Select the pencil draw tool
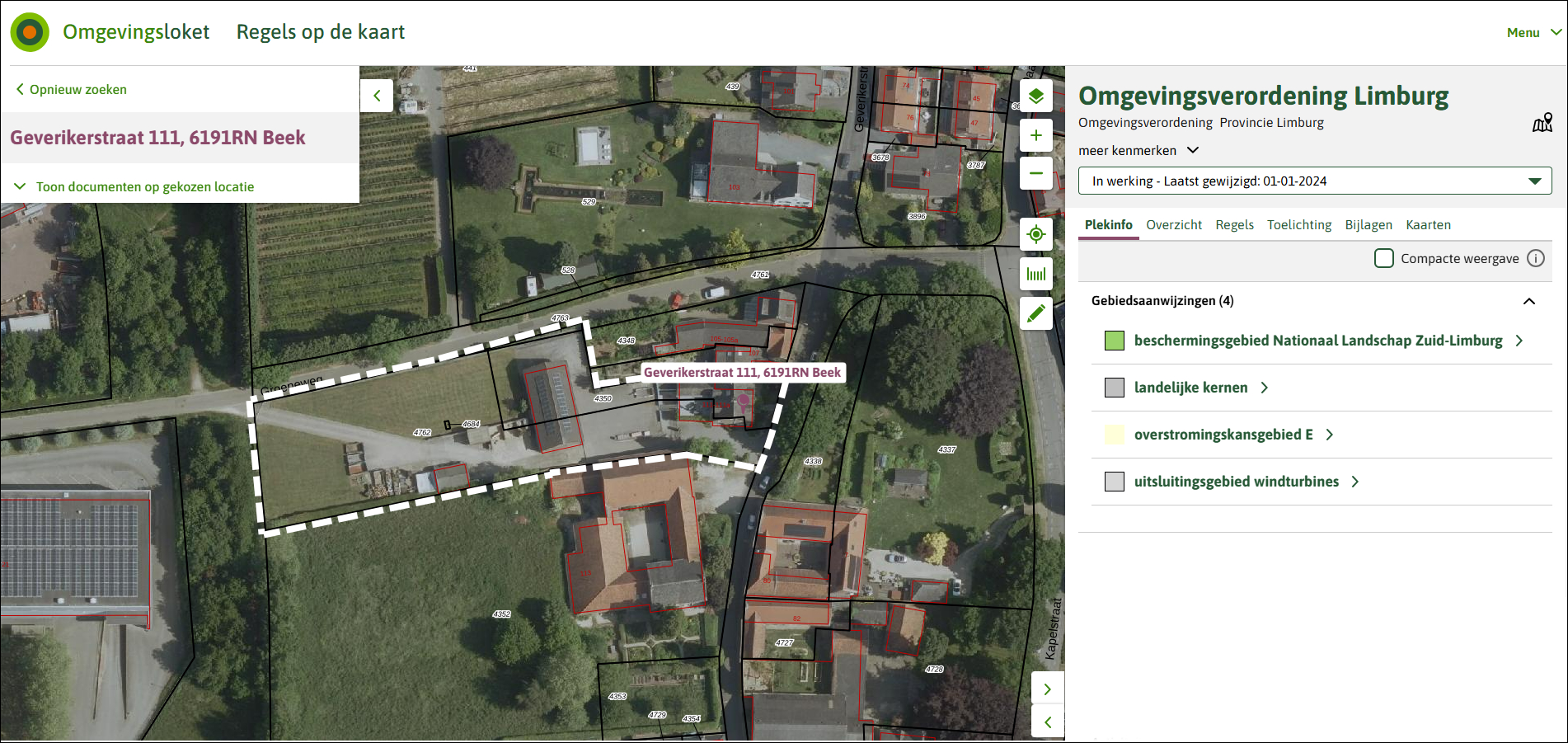 [x=1036, y=313]
